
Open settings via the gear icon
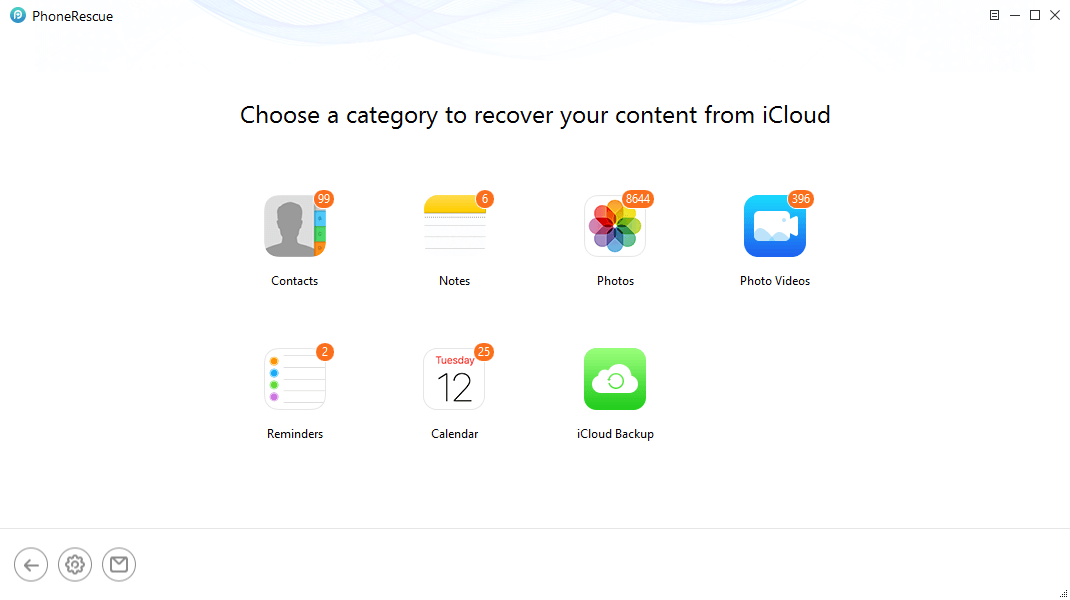click(75, 565)
